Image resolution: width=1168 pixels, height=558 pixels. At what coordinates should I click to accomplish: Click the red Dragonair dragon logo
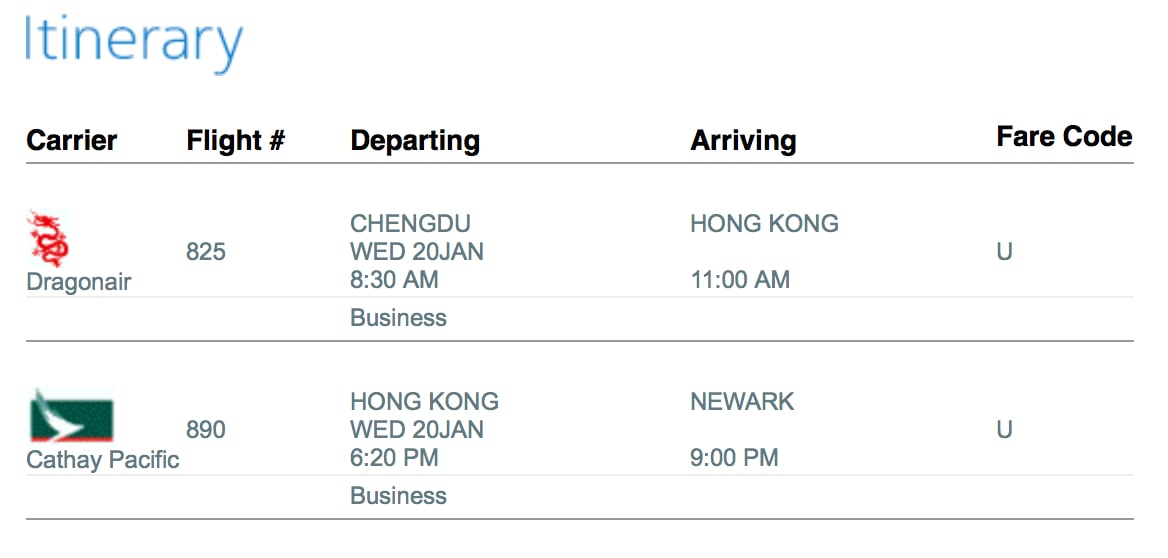(x=48, y=239)
